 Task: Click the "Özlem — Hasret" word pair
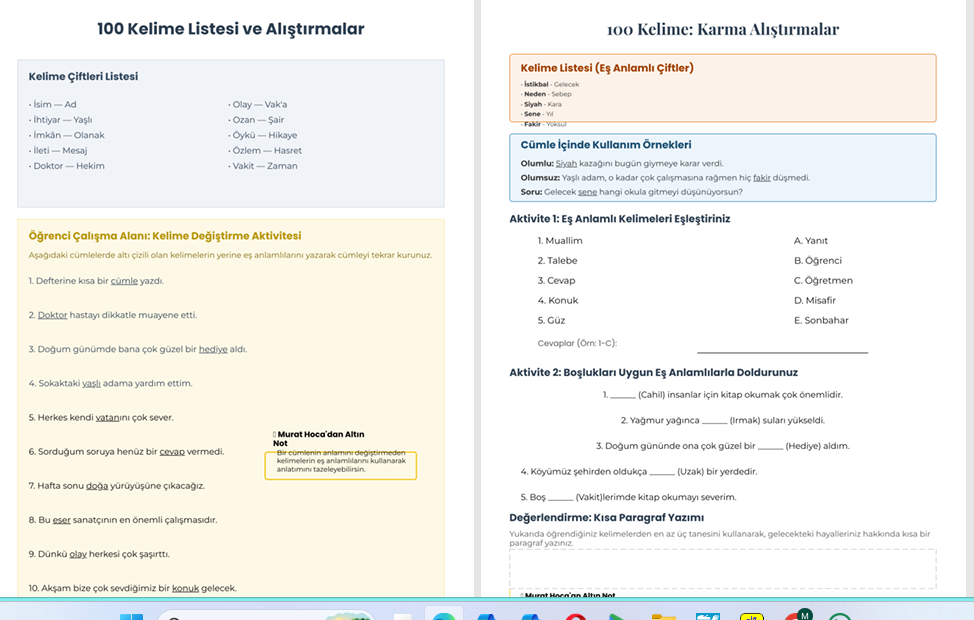click(x=265, y=150)
